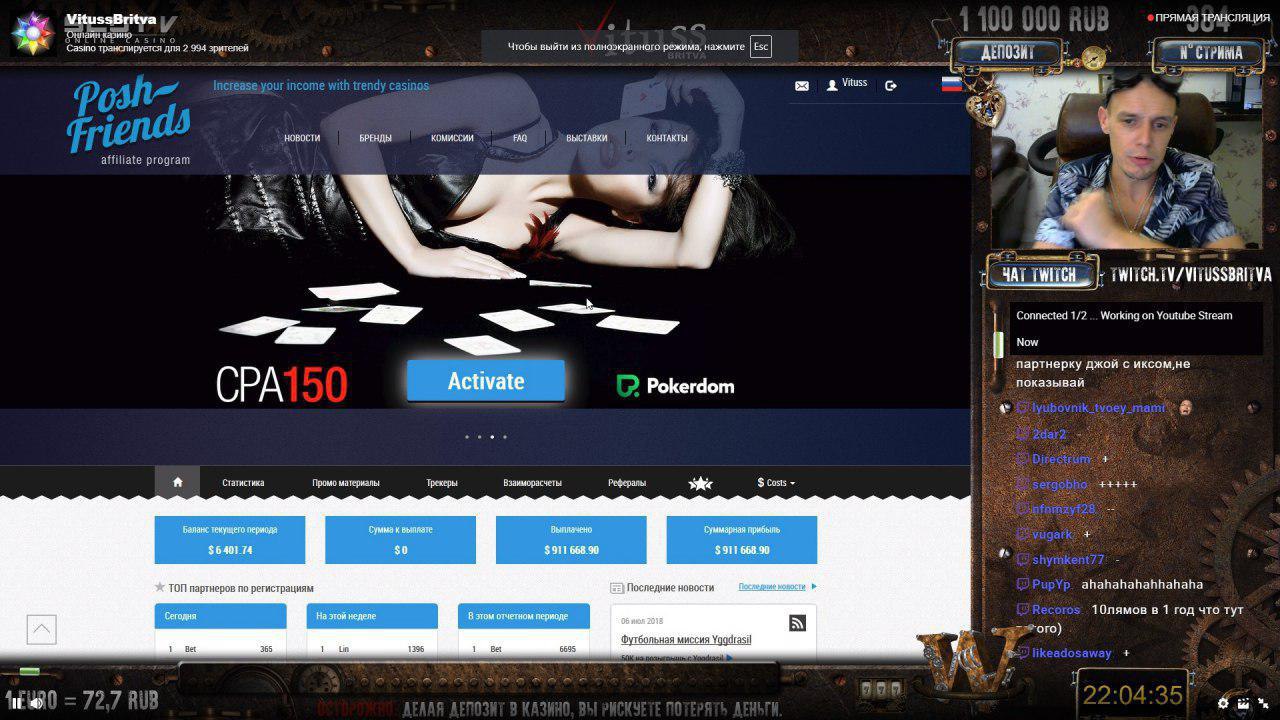The image size is (1280, 720).
Task: Select the В этом отчетном периоде header
Action: pos(524,616)
